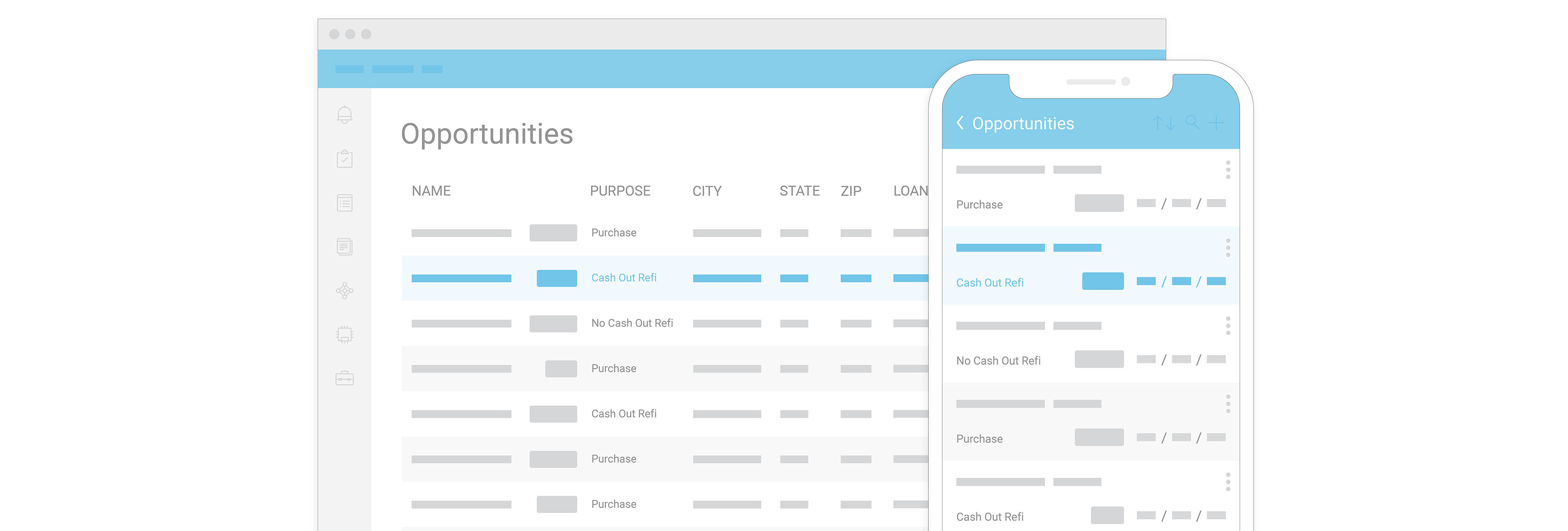Click the third placeholder menu item in the blue top bar
This screenshot has width=1568, height=531.
[x=432, y=69]
